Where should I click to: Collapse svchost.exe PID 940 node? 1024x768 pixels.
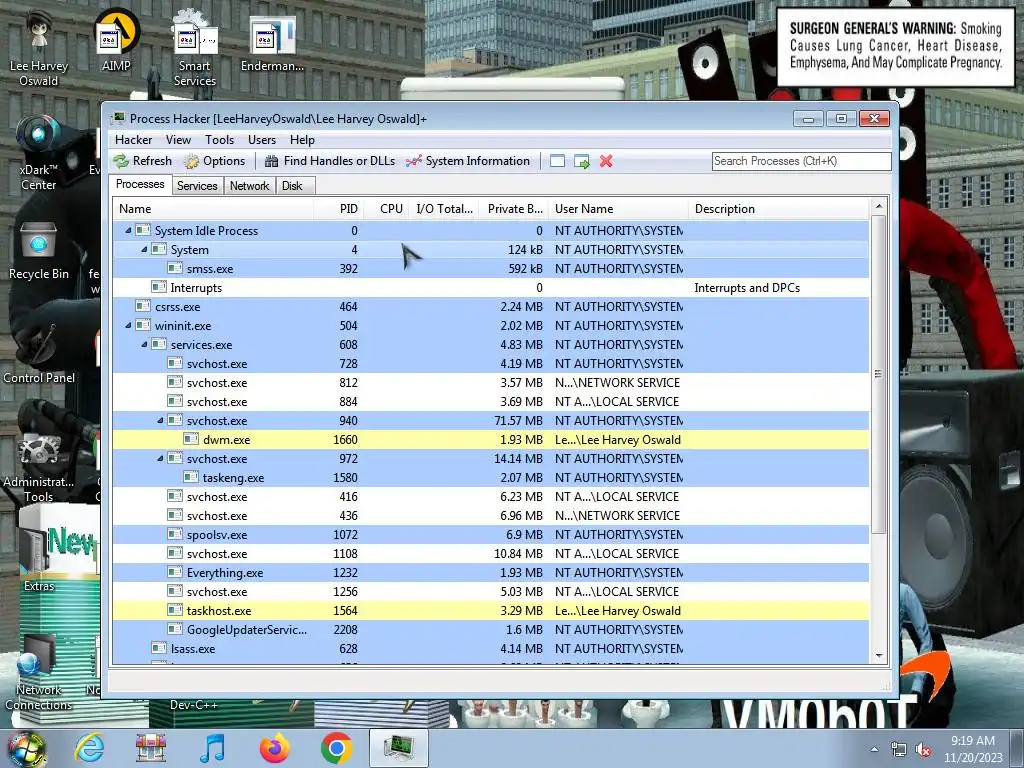pyautogui.click(x=160, y=421)
